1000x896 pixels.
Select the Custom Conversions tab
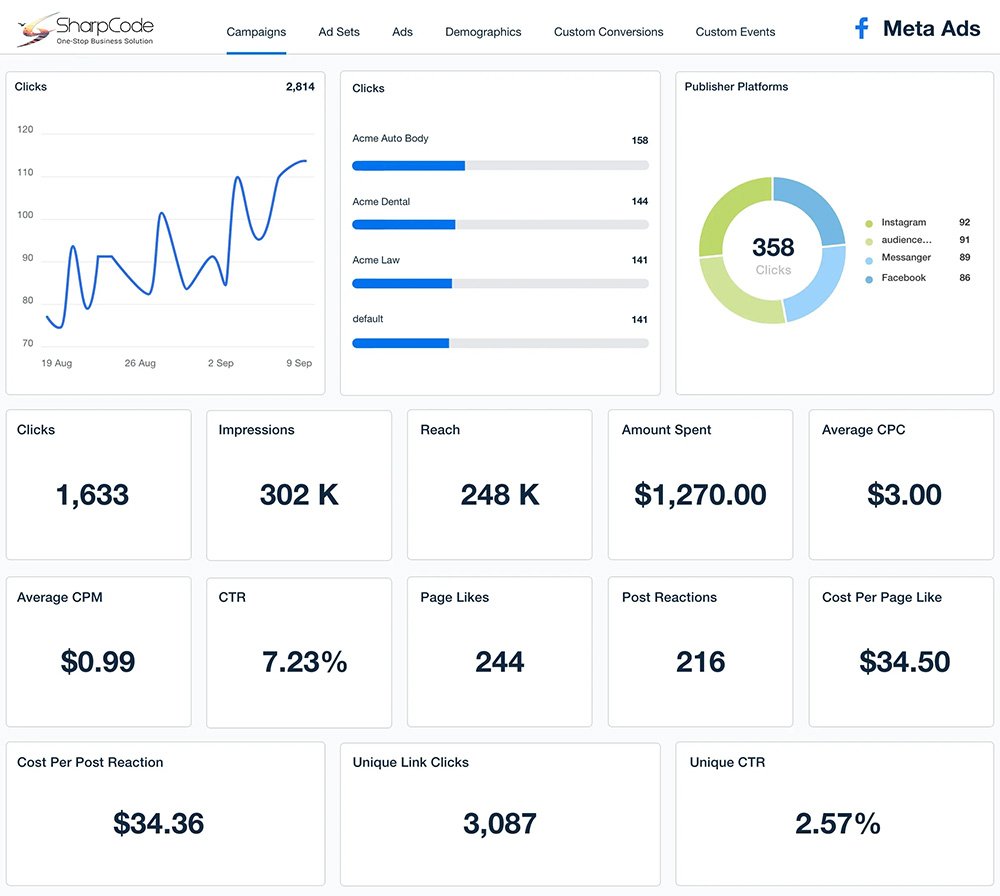click(x=608, y=32)
